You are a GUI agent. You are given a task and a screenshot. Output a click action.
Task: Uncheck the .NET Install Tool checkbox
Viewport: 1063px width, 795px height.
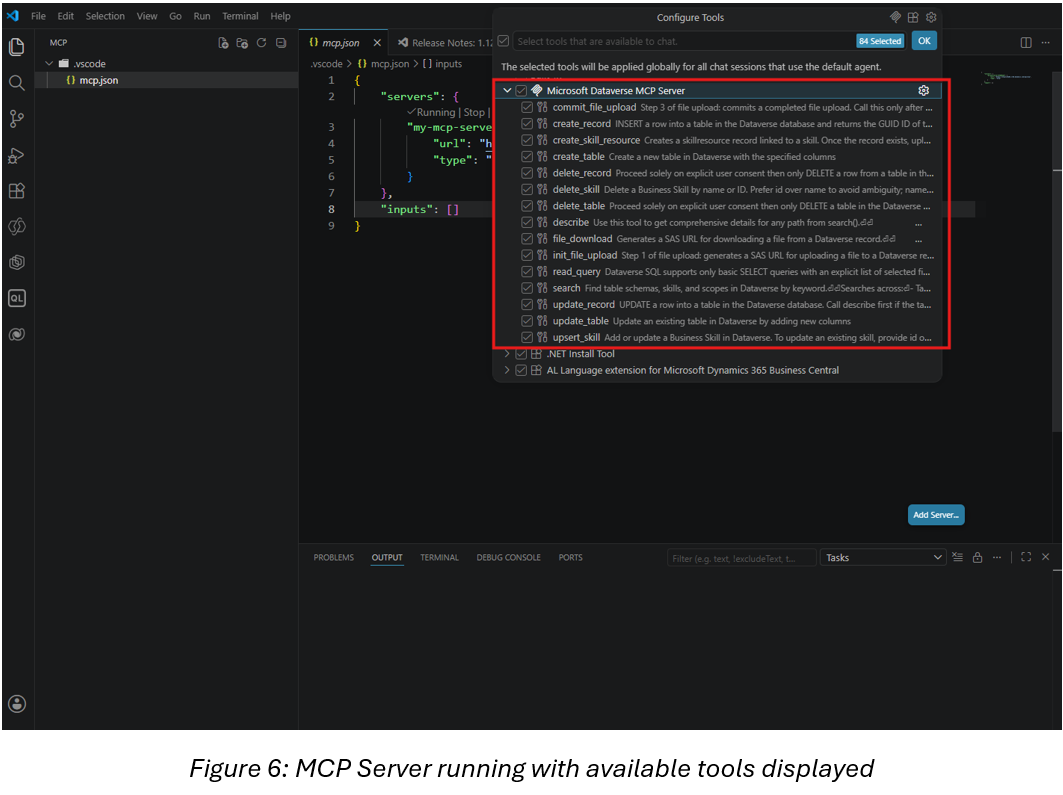(521, 354)
